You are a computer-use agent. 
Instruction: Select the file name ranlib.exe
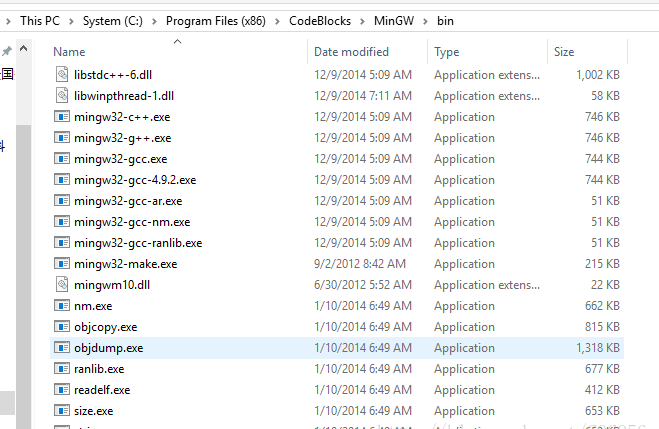pyautogui.click(x=99, y=369)
